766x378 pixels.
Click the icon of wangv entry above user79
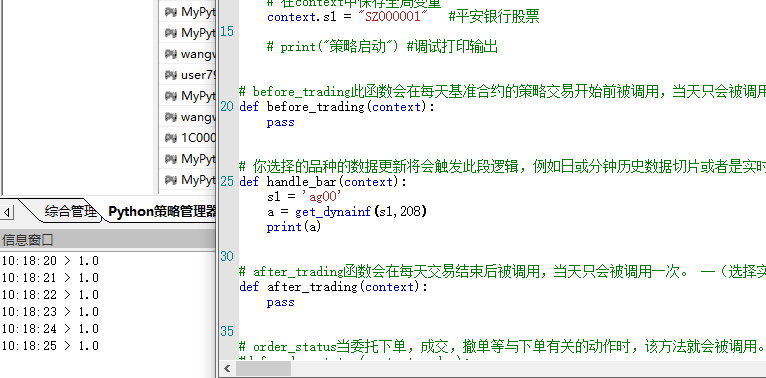click(170, 54)
